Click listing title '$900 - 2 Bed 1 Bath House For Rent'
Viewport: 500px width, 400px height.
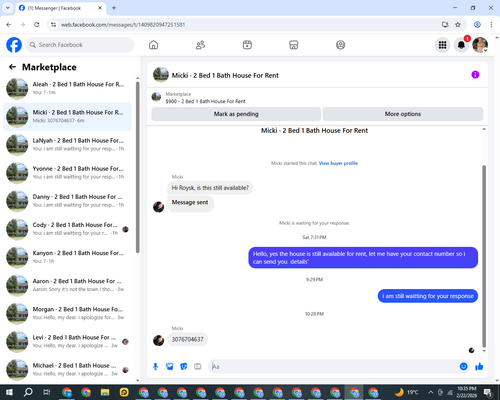(205, 101)
